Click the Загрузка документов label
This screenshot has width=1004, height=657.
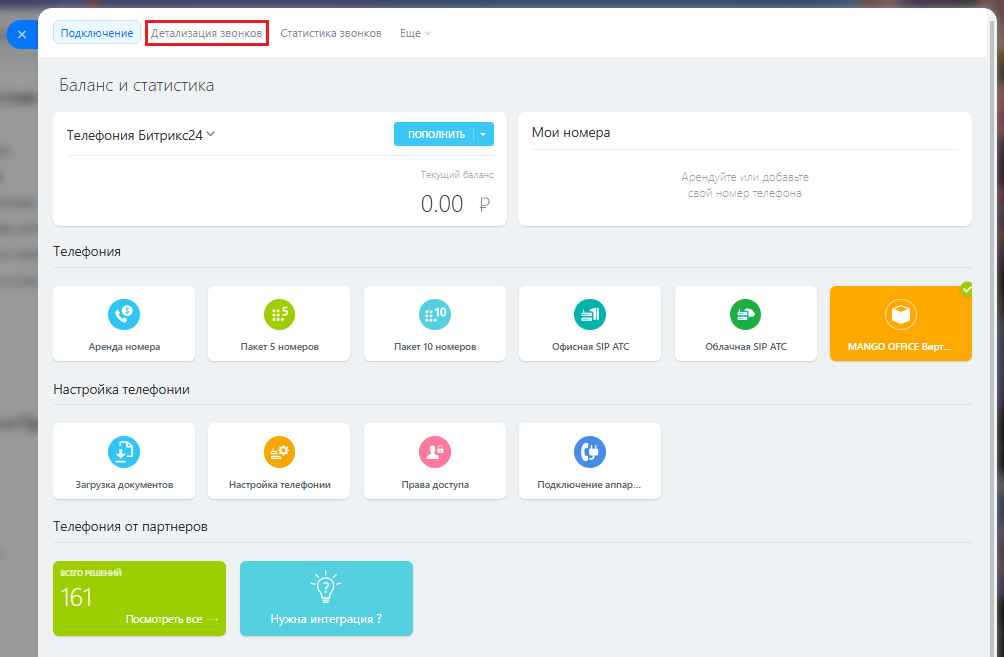pyautogui.click(x=124, y=485)
